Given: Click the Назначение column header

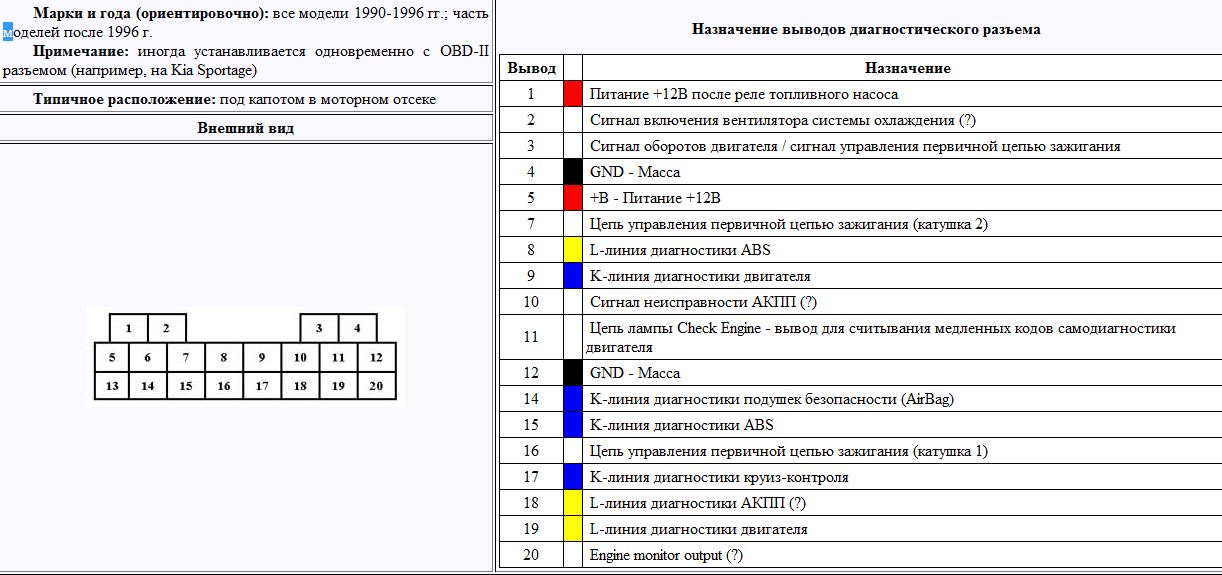Looking at the screenshot, I should 907,68.
